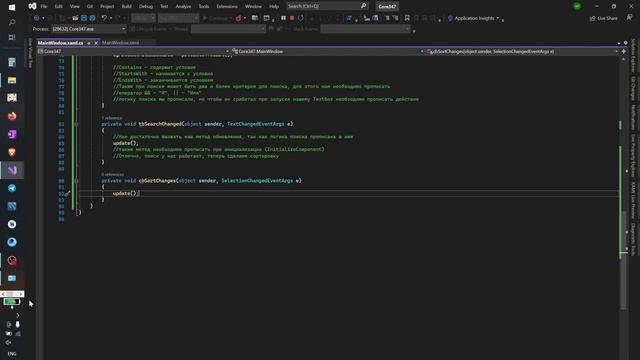Click the Task View taskbar icon
Image resolution: width=640 pixels, height=360 pixels.
pos(12,37)
